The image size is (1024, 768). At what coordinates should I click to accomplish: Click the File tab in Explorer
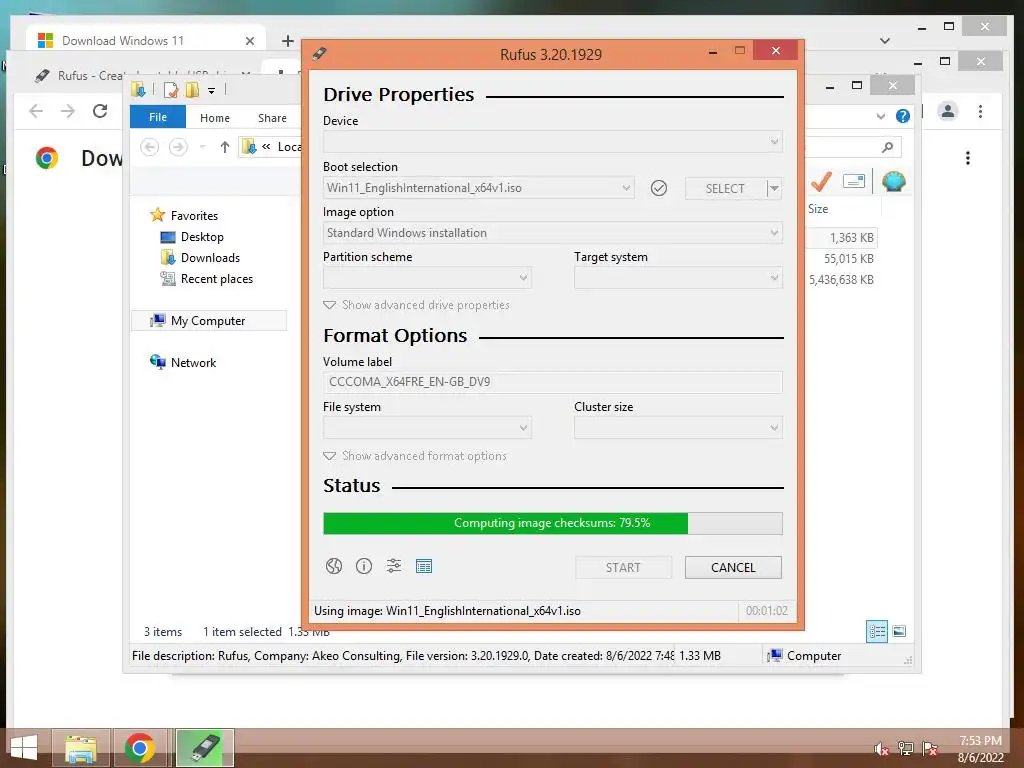158,117
